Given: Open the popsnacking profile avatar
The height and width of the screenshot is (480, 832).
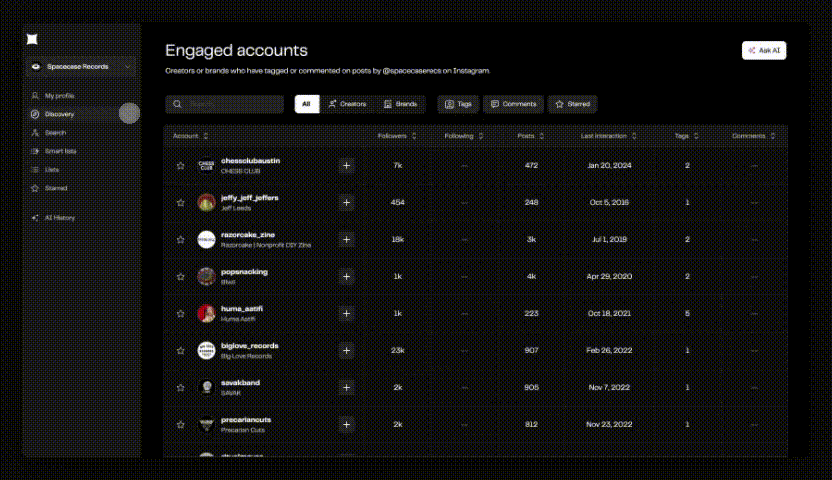Looking at the screenshot, I should tap(206, 276).
